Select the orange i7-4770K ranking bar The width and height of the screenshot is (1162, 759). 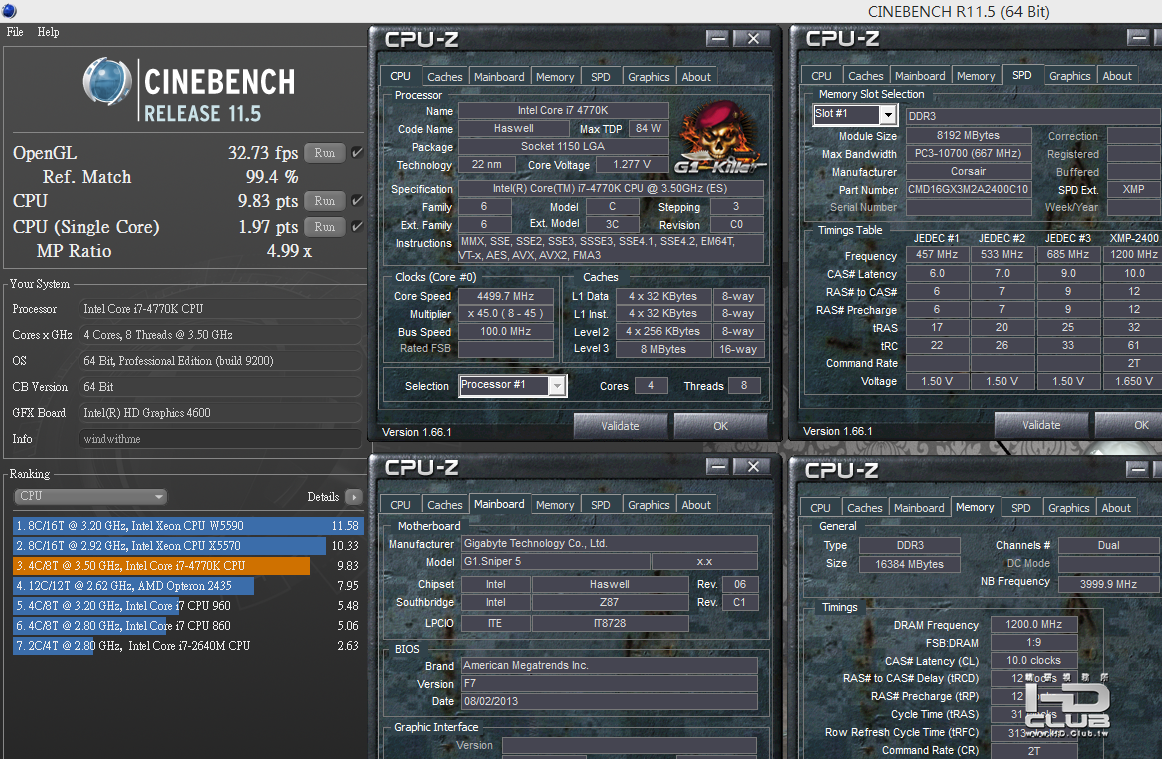[162, 566]
